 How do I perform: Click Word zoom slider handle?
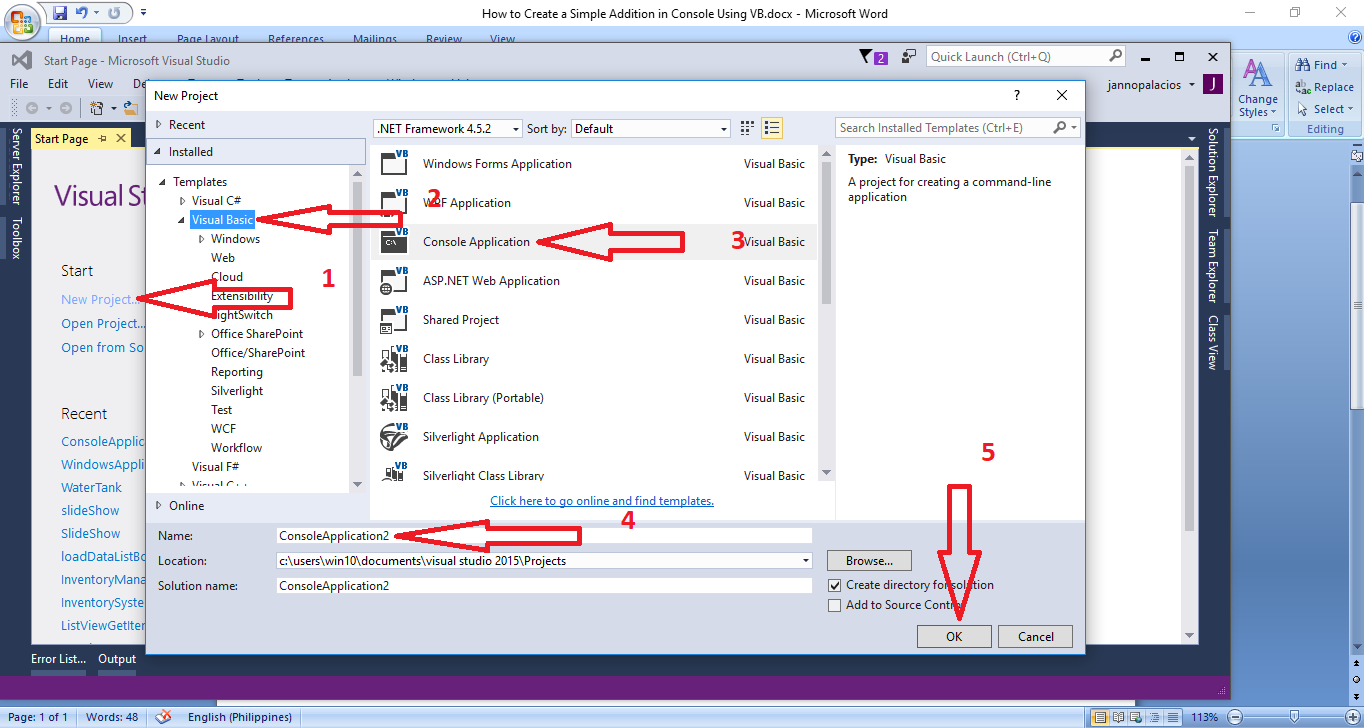tap(1294, 717)
